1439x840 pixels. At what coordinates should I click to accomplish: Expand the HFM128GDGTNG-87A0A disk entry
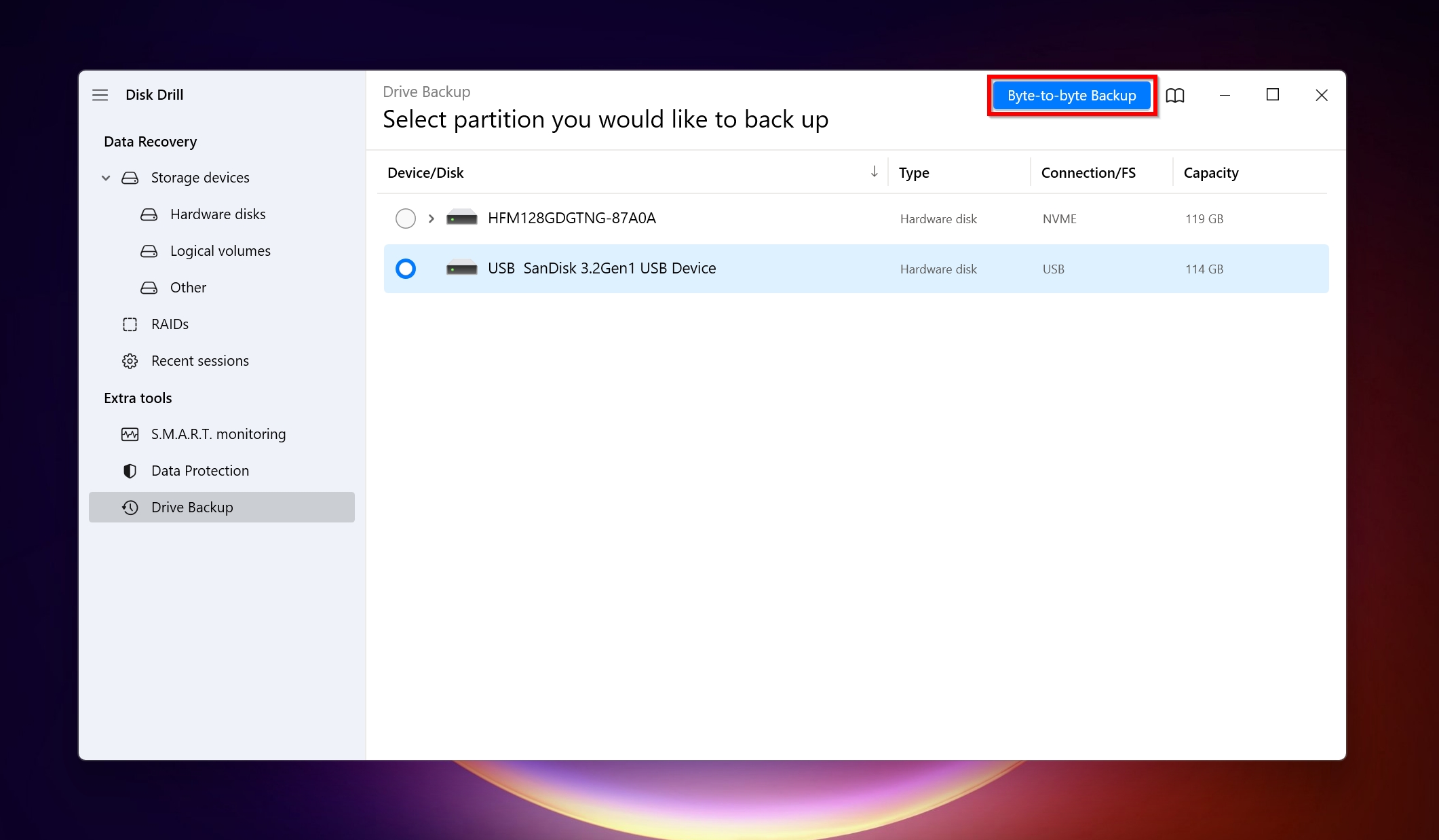point(431,217)
